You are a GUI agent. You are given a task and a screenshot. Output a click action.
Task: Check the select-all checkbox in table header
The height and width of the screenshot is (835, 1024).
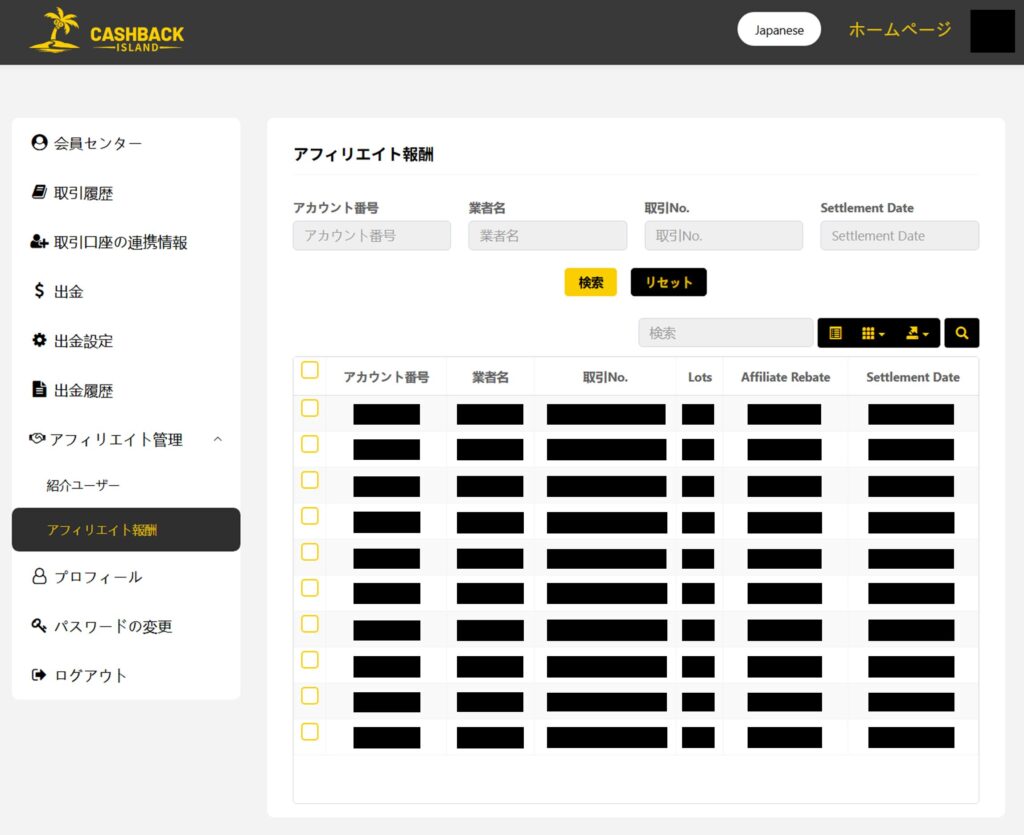point(310,371)
